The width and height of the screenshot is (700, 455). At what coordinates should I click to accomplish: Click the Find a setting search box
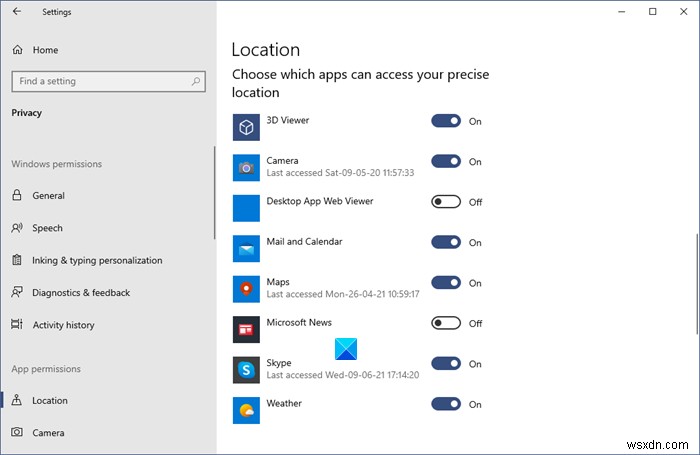108,81
